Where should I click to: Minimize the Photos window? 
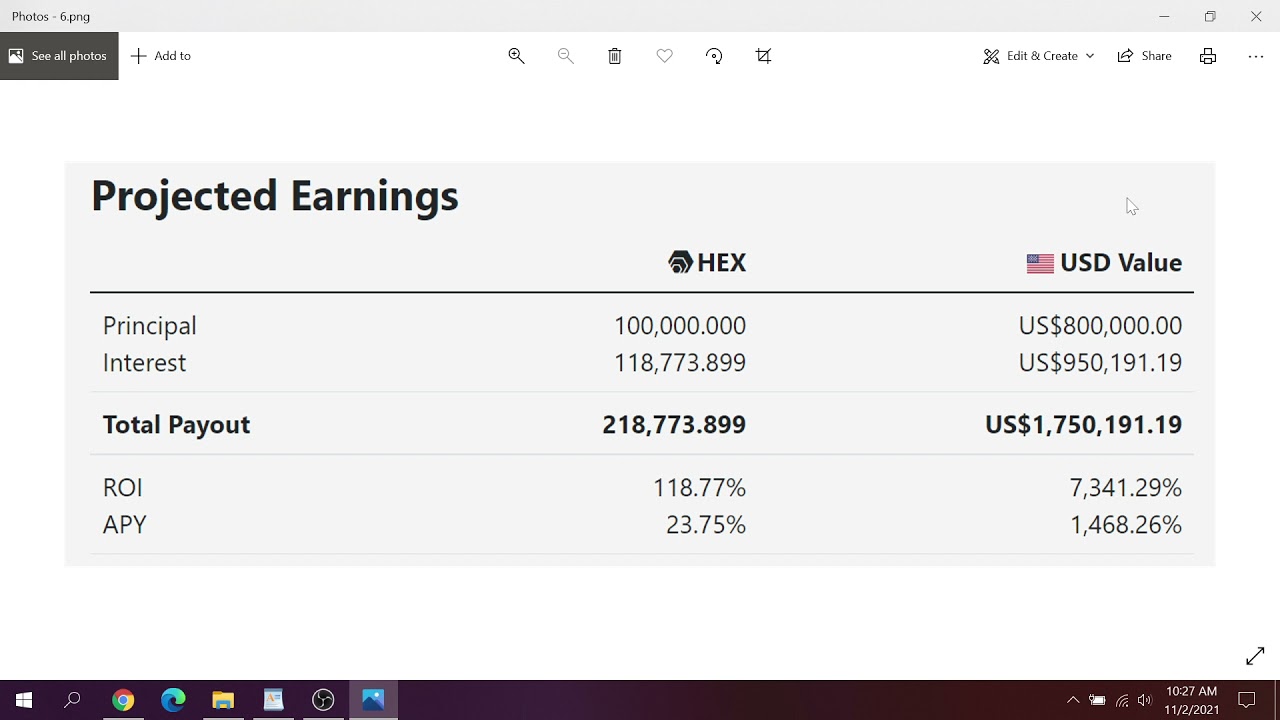point(1164,16)
